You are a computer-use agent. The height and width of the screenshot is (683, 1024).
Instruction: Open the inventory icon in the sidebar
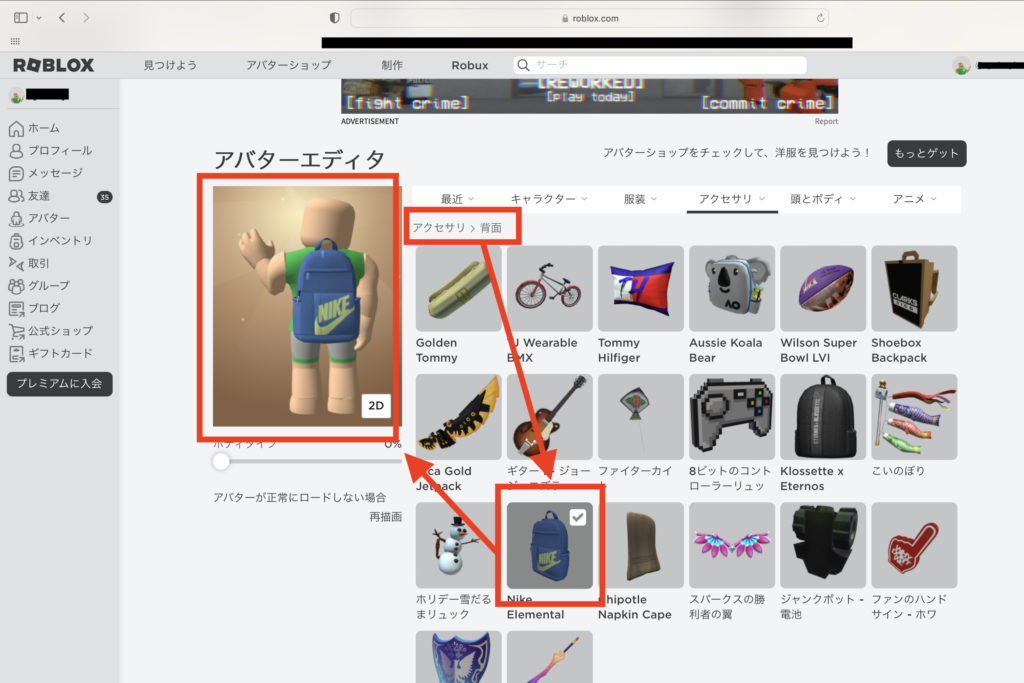point(16,241)
